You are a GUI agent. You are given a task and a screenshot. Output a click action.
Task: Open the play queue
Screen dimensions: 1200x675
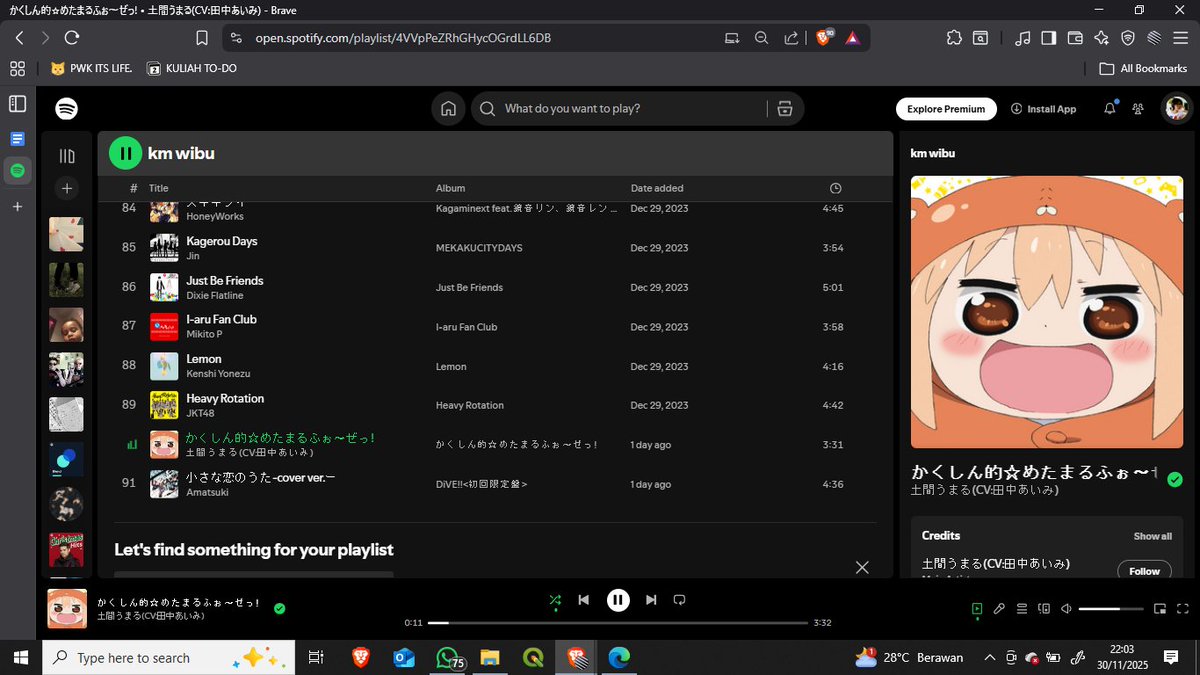1022,608
